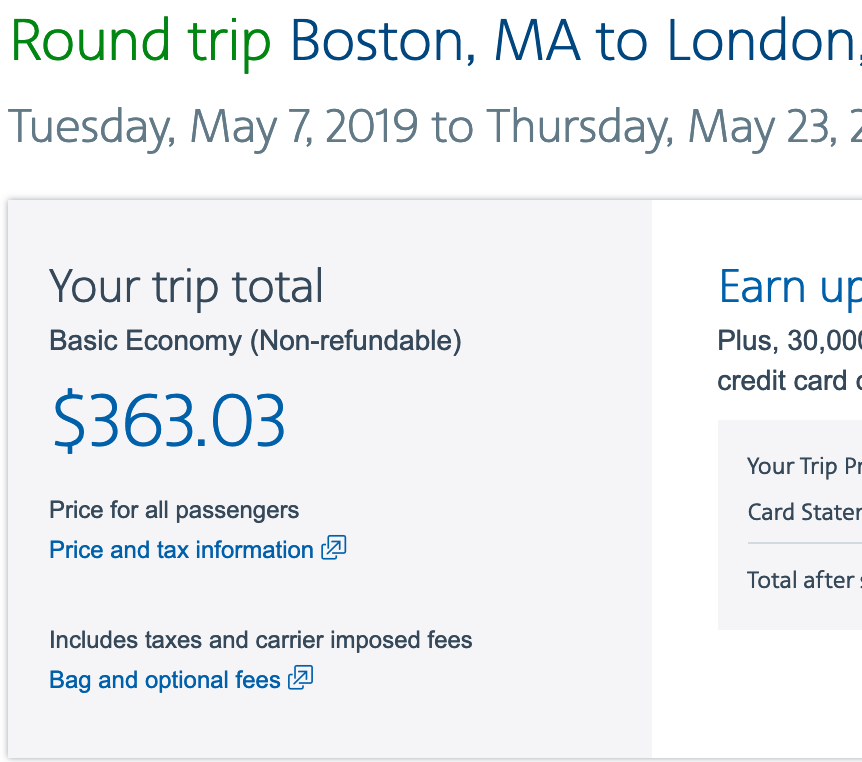Screen dimensions: 862x762
Task: Click external-link icon beside Price and tax information
Action: tap(334, 548)
